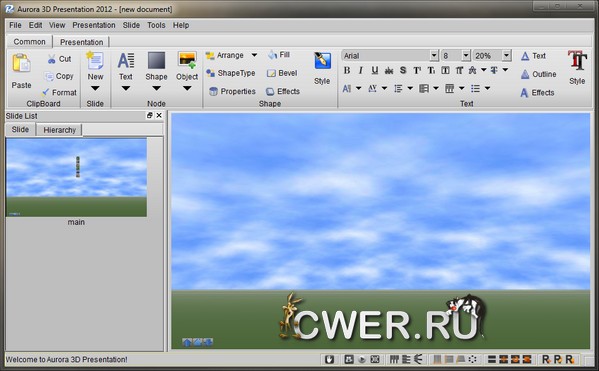Open the 20% dropdown
Viewport: 599px width, 371px height.
coord(506,56)
